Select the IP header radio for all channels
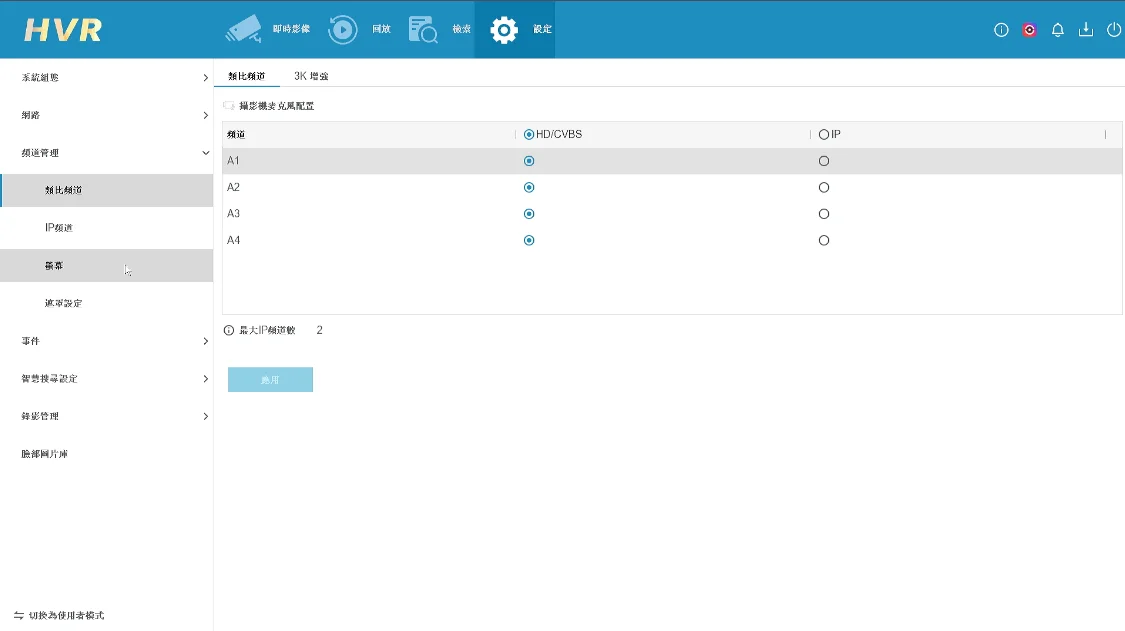Screen dimensions: 1125x631 pos(824,134)
